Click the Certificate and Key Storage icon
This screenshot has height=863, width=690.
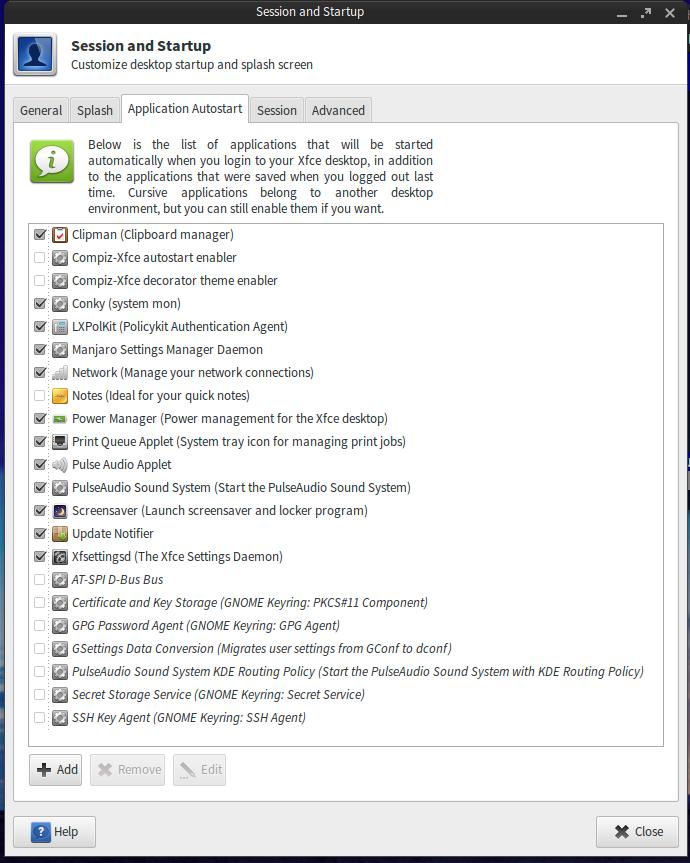pos(59,603)
